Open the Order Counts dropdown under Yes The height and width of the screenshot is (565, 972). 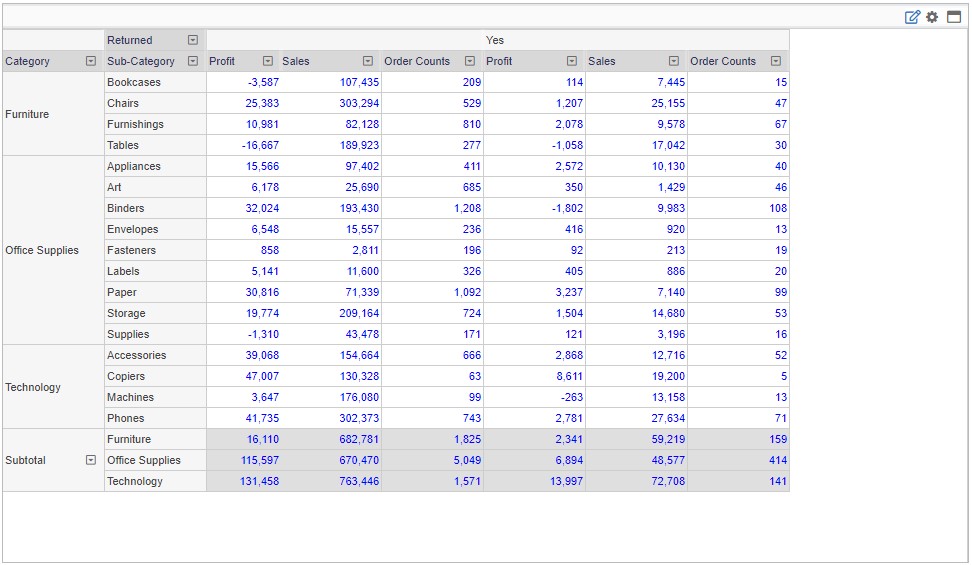point(776,61)
